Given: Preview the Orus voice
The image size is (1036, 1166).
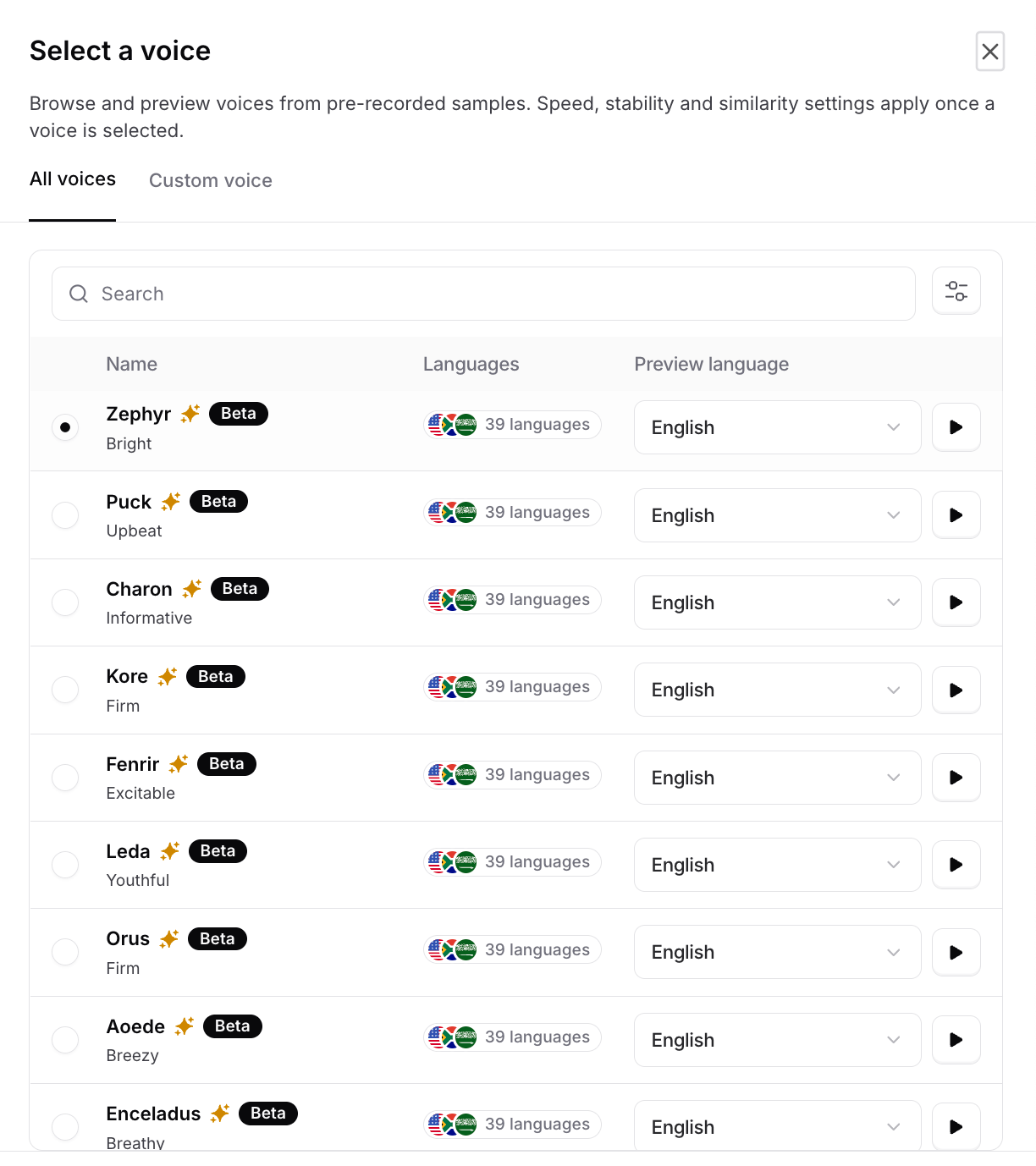Looking at the screenshot, I should 956,952.
